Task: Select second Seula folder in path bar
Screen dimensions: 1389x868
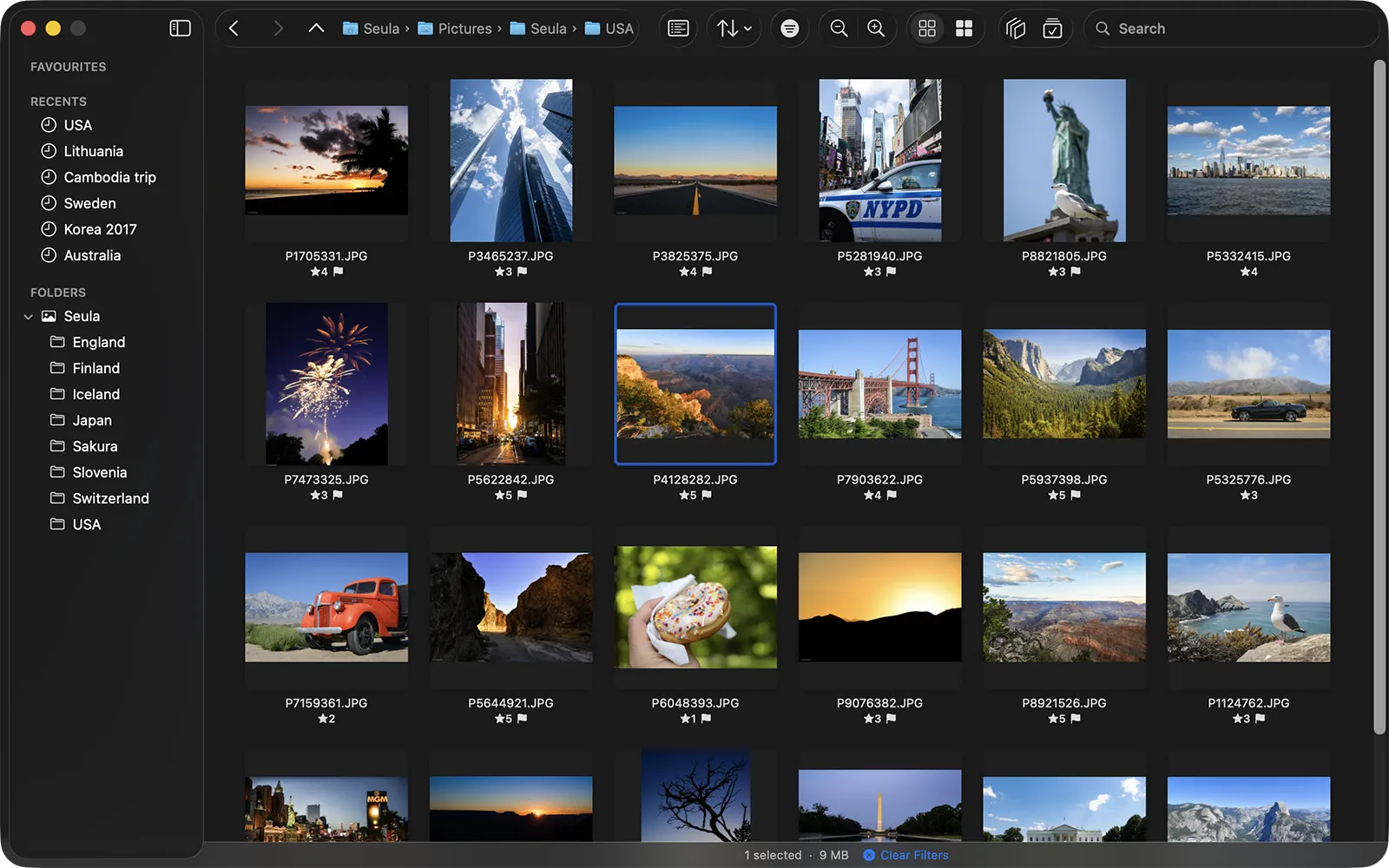Action: (x=538, y=29)
